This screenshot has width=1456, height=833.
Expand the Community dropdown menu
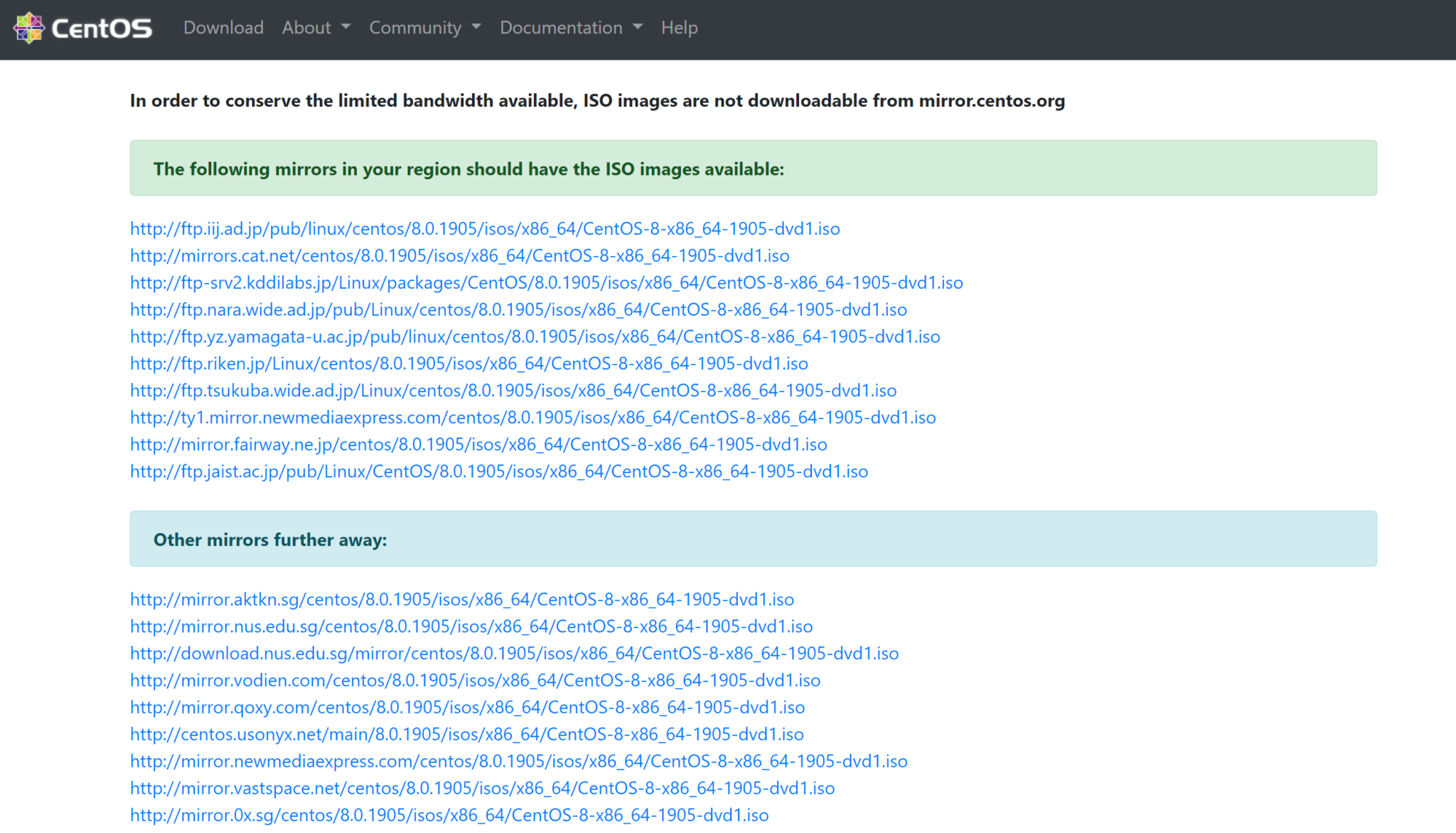coord(424,28)
